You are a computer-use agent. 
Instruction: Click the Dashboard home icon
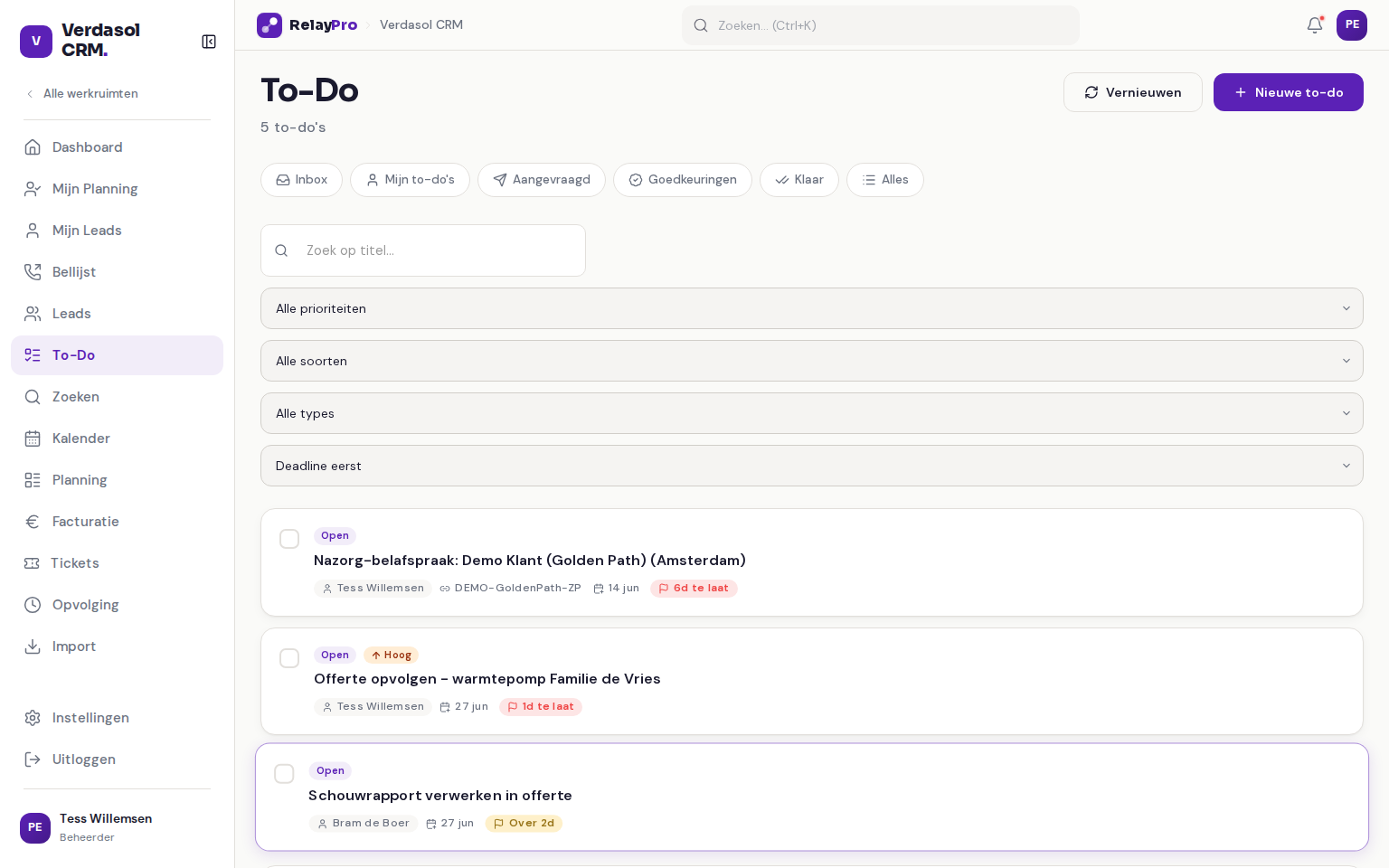point(33,147)
